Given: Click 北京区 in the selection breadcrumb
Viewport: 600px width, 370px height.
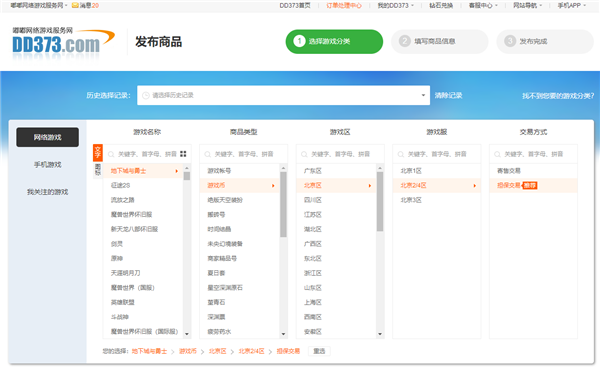Looking at the screenshot, I should [217, 351].
